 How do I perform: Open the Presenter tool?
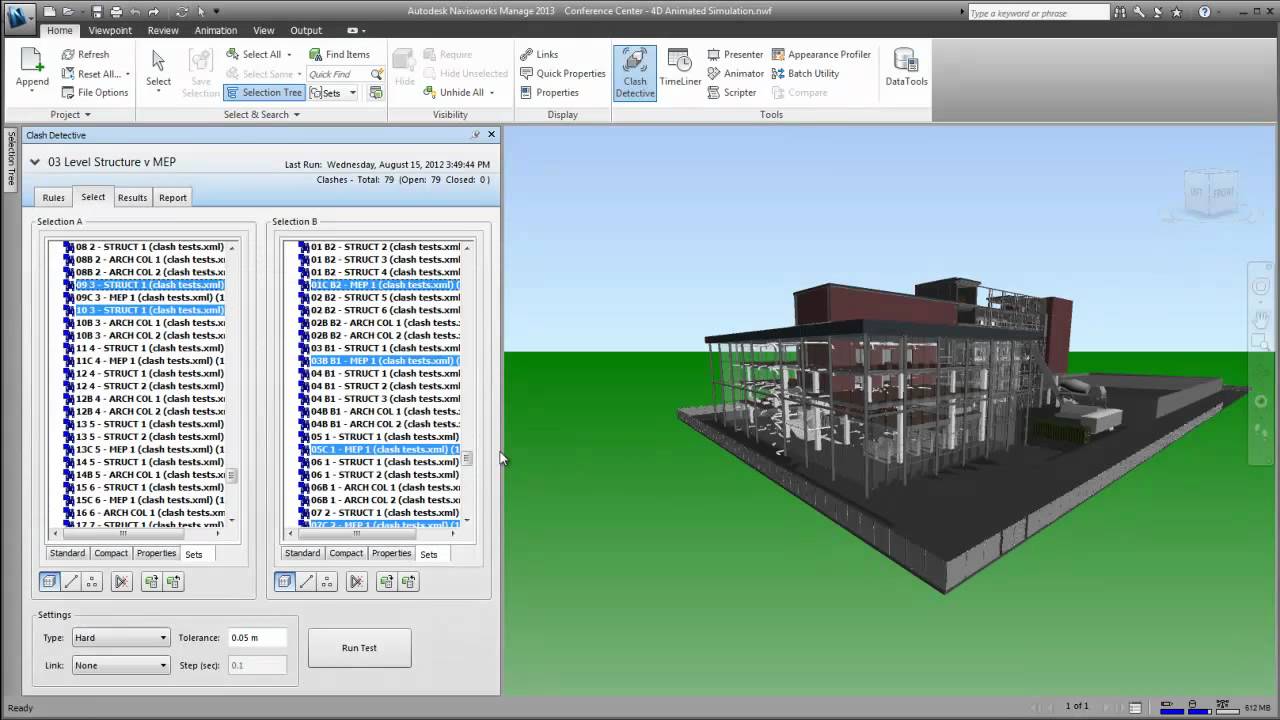point(739,54)
